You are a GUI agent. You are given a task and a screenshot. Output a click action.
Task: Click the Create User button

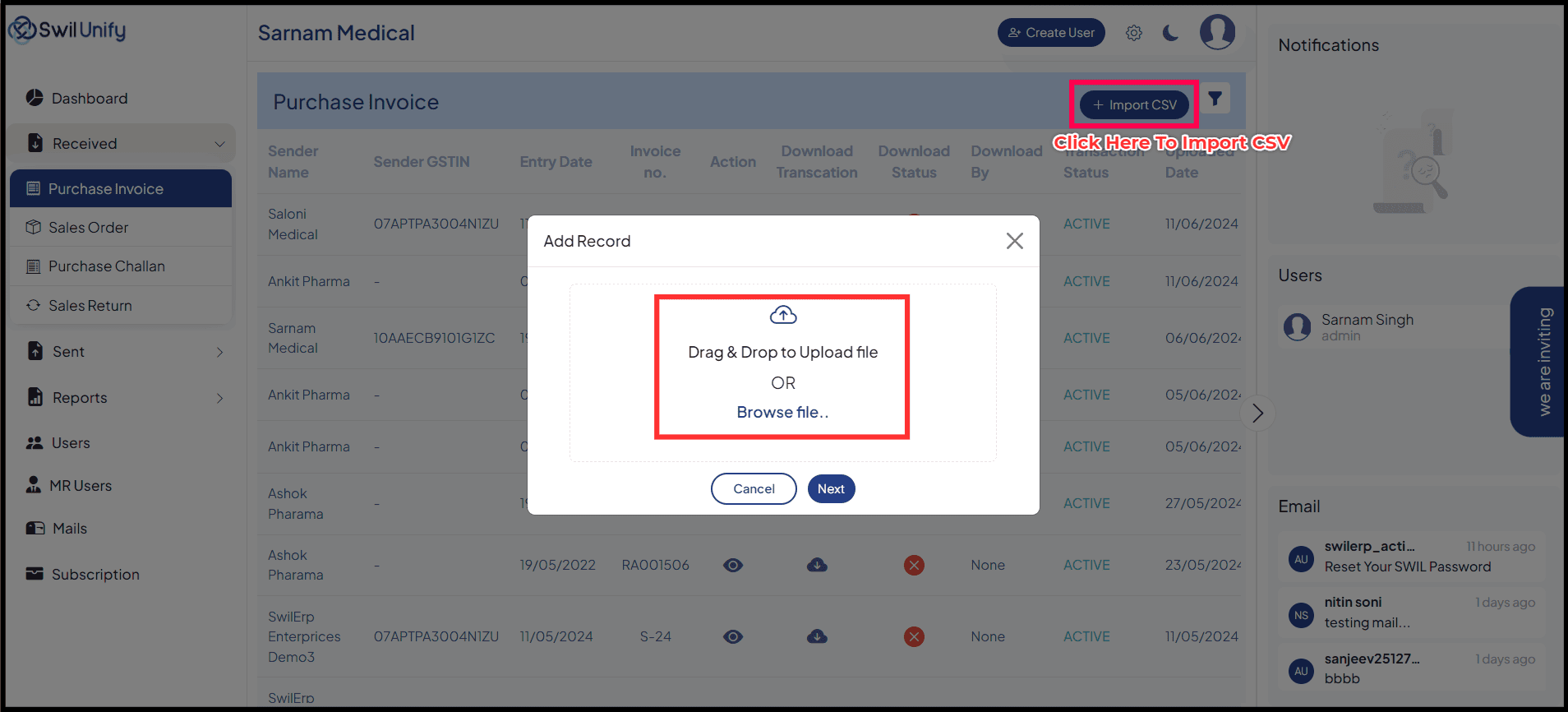click(x=1051, y=33)
